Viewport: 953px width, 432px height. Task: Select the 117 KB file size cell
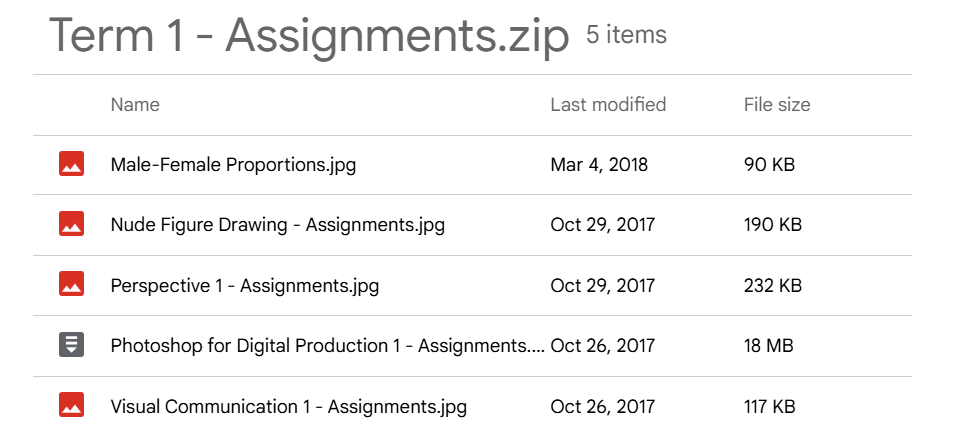tap(769, 406)
